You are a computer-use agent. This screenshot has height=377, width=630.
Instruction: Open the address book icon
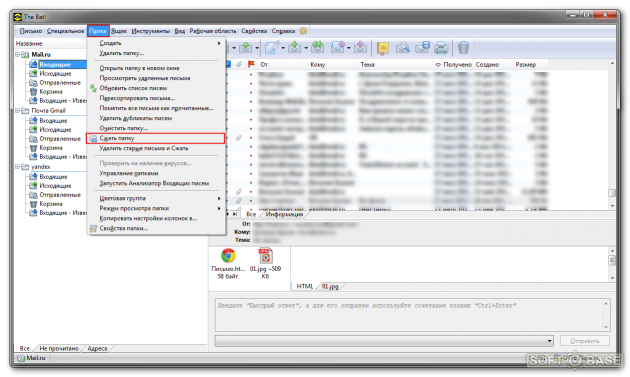(x=383, y=48)
